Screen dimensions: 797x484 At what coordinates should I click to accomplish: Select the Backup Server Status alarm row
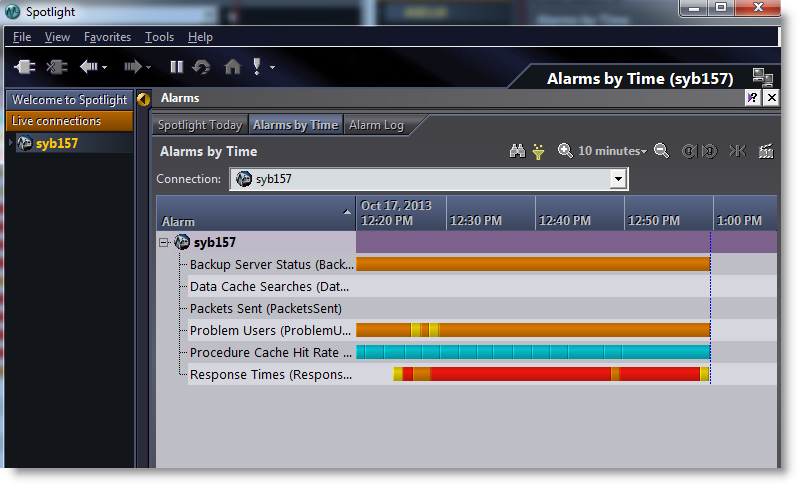coord(271,264)
